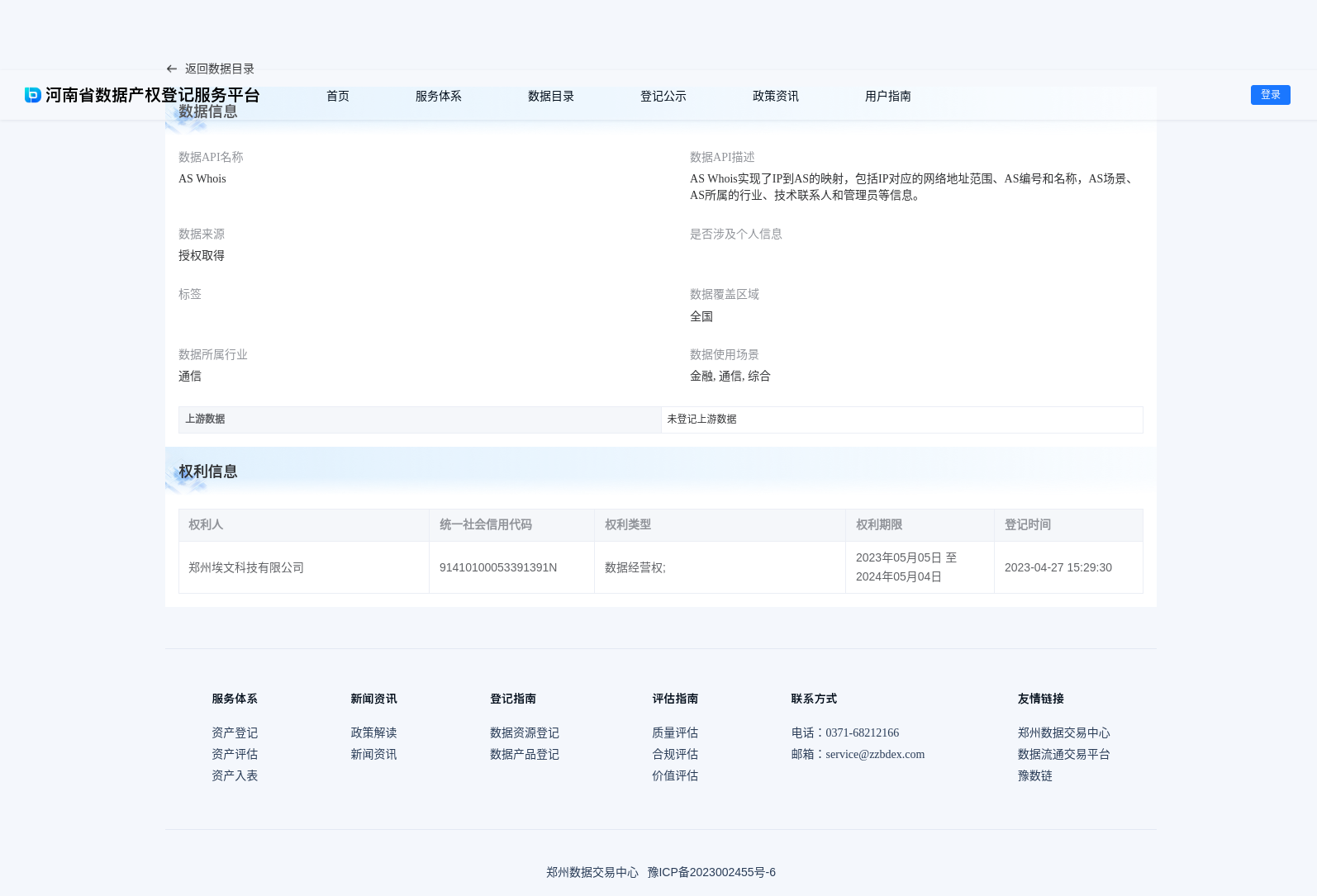Screen dimensions: 1317x896
Task: Open 新闻资讯 footer link under 新闻资讯
Action: [x=373, y=754]
